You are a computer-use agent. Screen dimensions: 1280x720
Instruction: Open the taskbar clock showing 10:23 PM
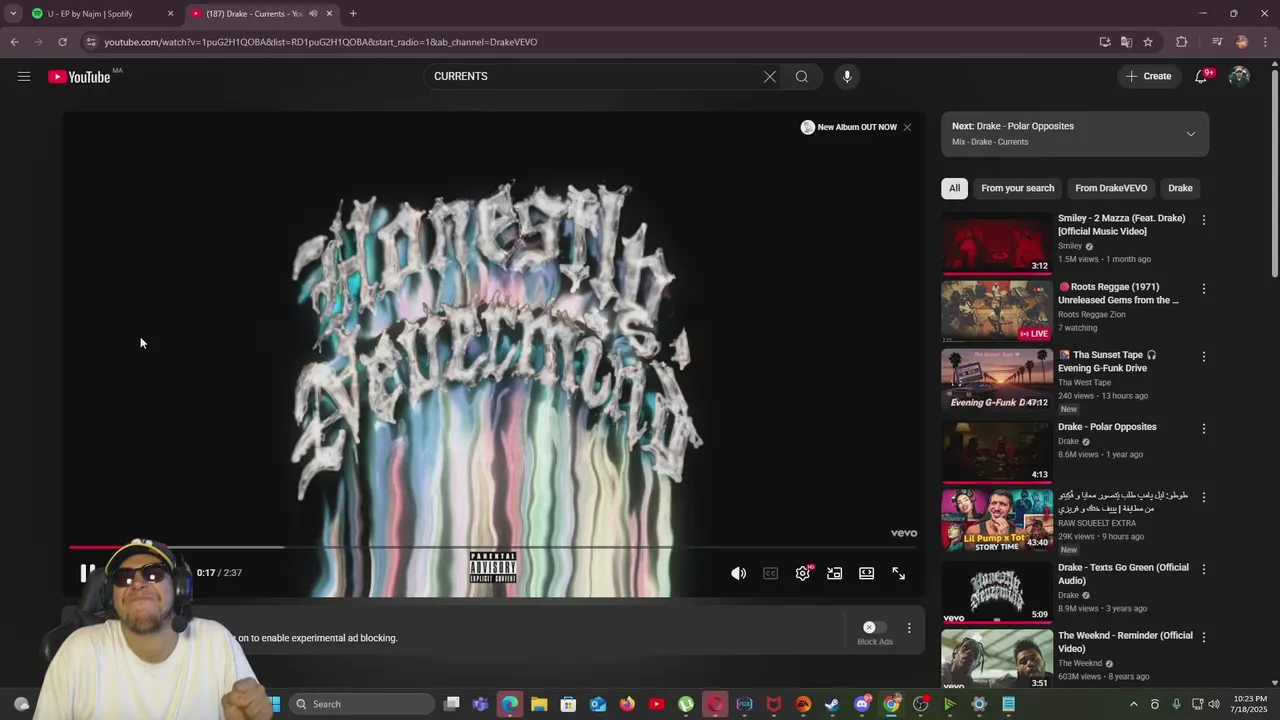pyautogui.click(x=1250, y=704)
